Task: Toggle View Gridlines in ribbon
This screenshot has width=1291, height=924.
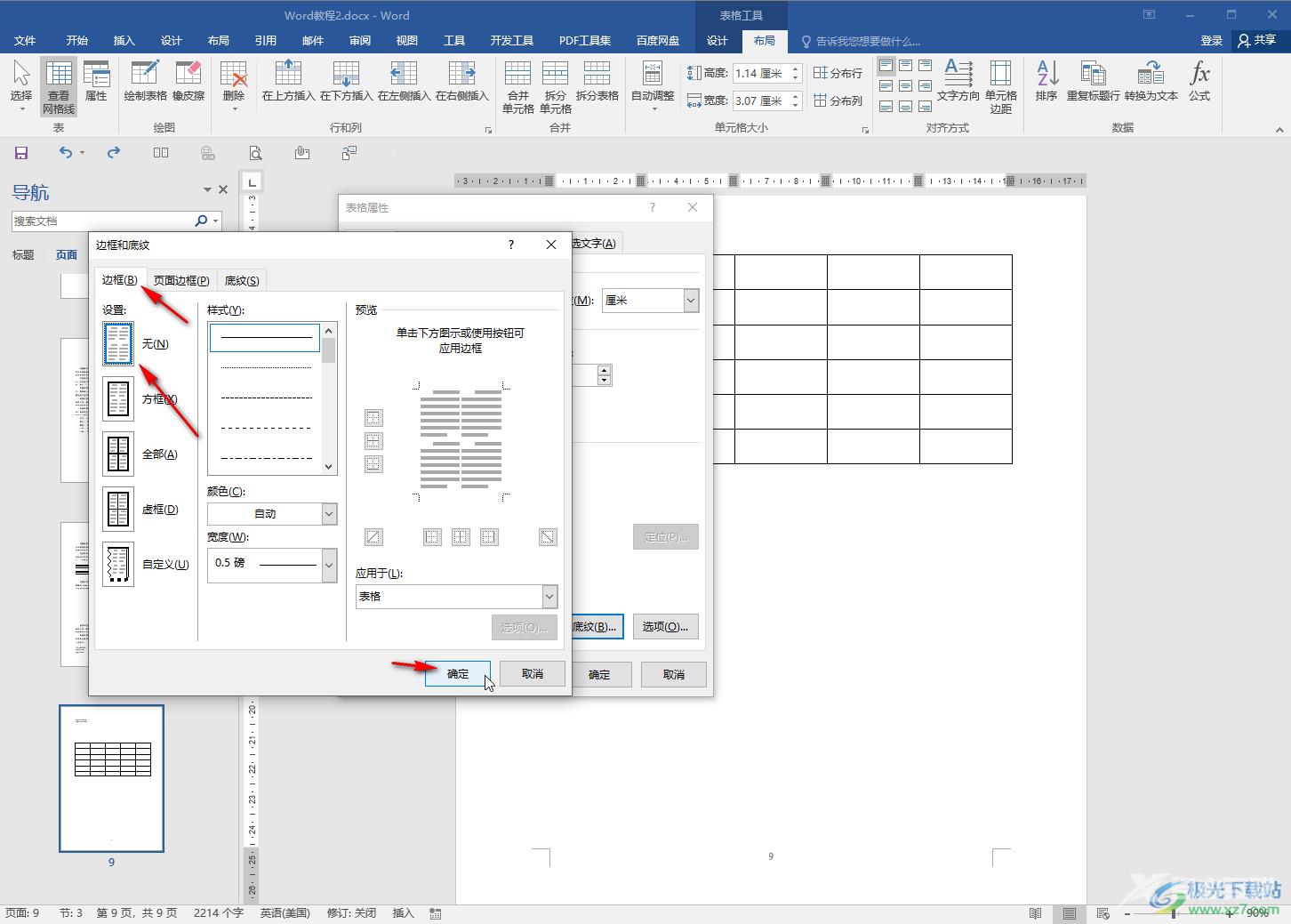Action: 59,86
